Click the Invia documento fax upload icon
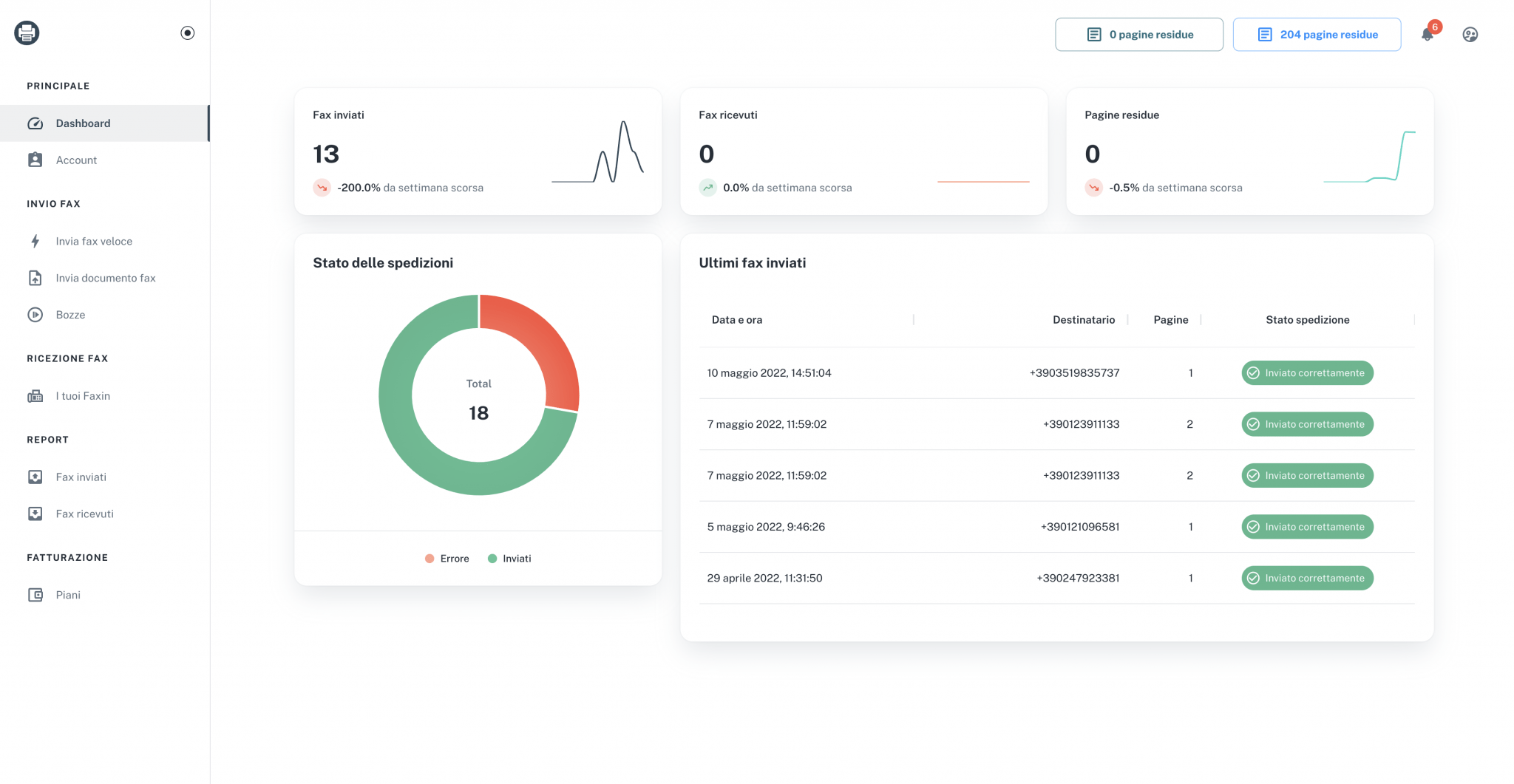 click(35, 279)
